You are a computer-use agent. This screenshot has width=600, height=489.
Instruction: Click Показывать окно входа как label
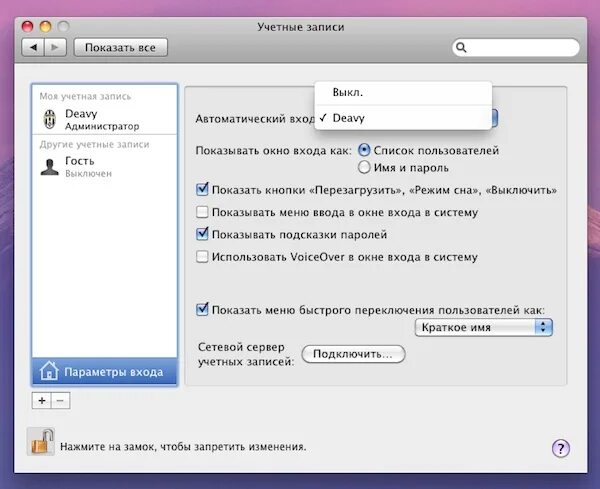[273, 150]
